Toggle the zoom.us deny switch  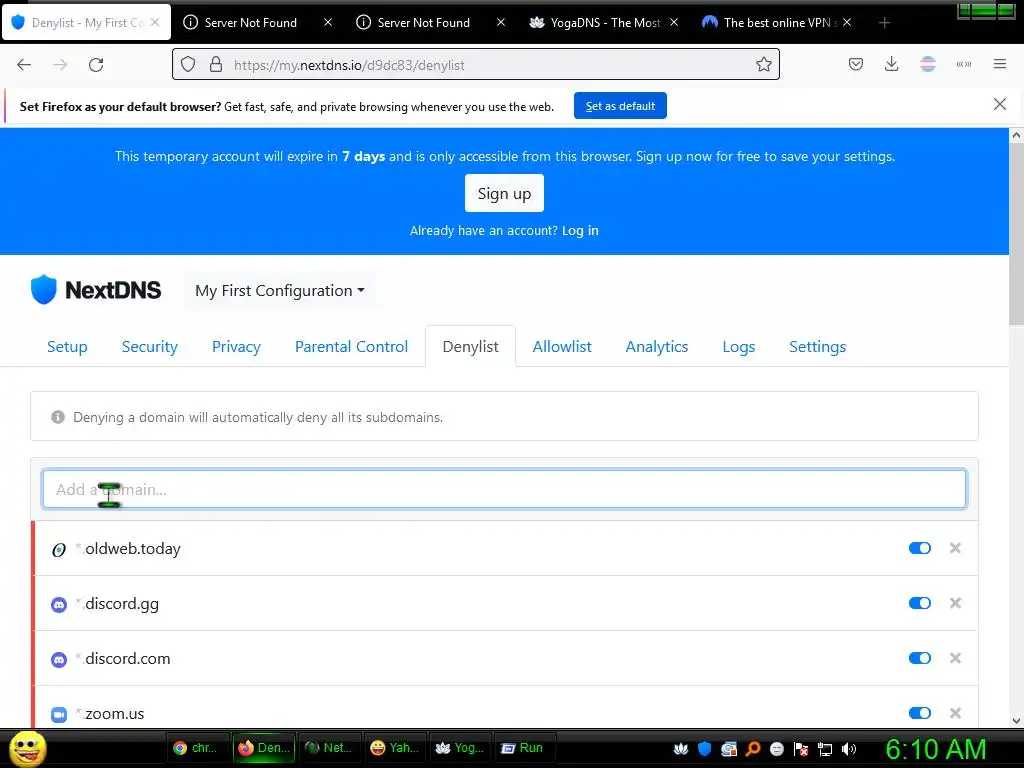click(x=920, y=712)
